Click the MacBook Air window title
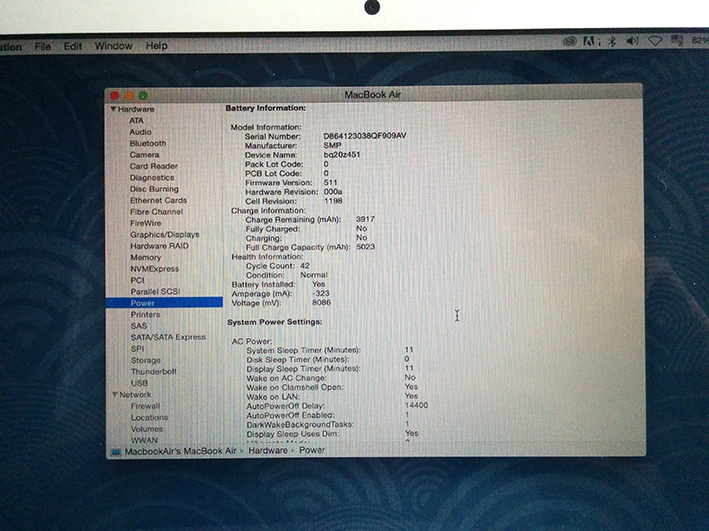Viewport: 709px width, 531px height. click(x=373, y=95)
